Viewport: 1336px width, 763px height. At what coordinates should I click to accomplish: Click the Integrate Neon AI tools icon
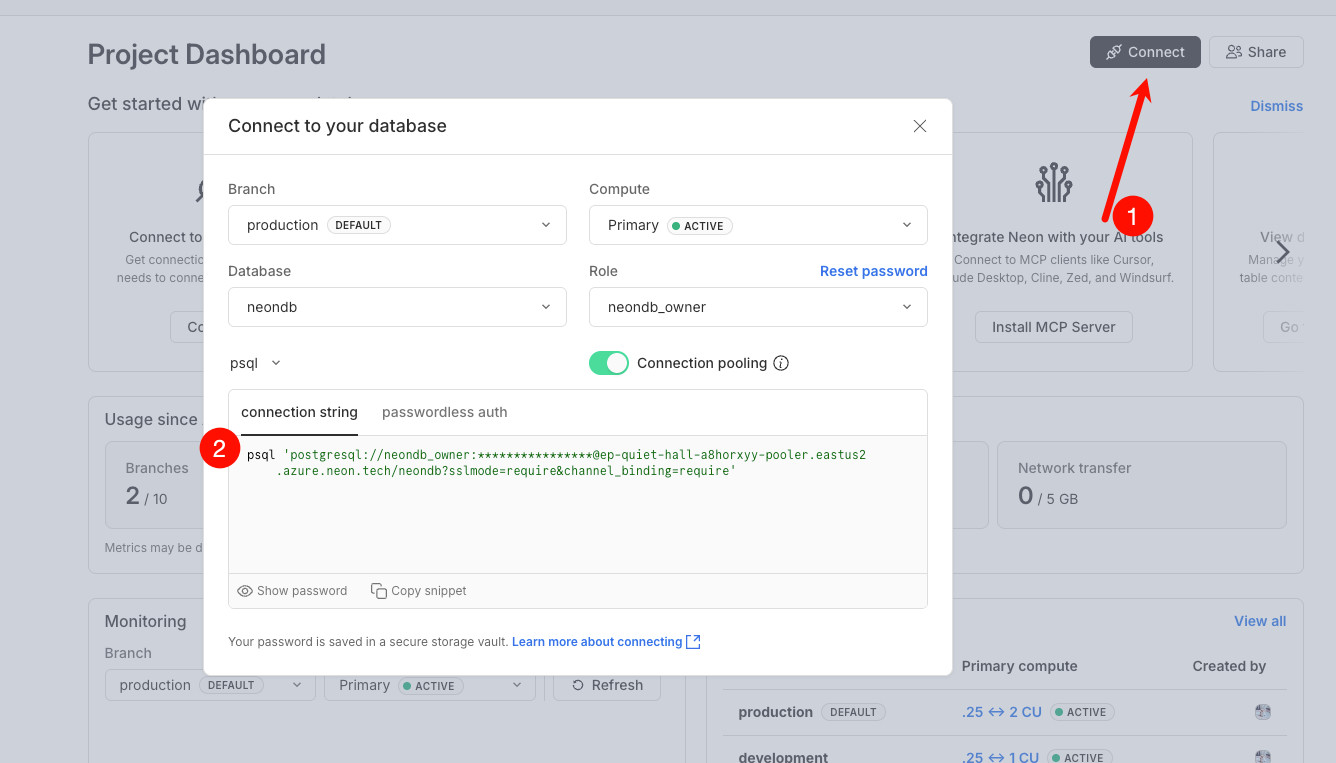(1054, 183)
